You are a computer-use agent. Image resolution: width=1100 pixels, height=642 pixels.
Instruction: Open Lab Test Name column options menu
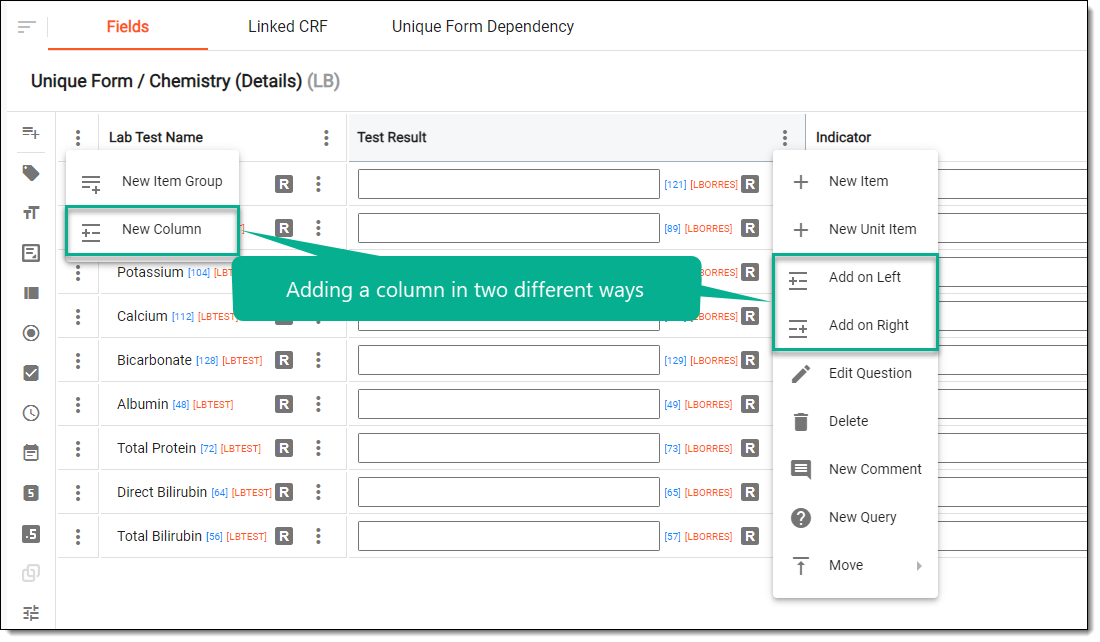[x=326, y=138]
